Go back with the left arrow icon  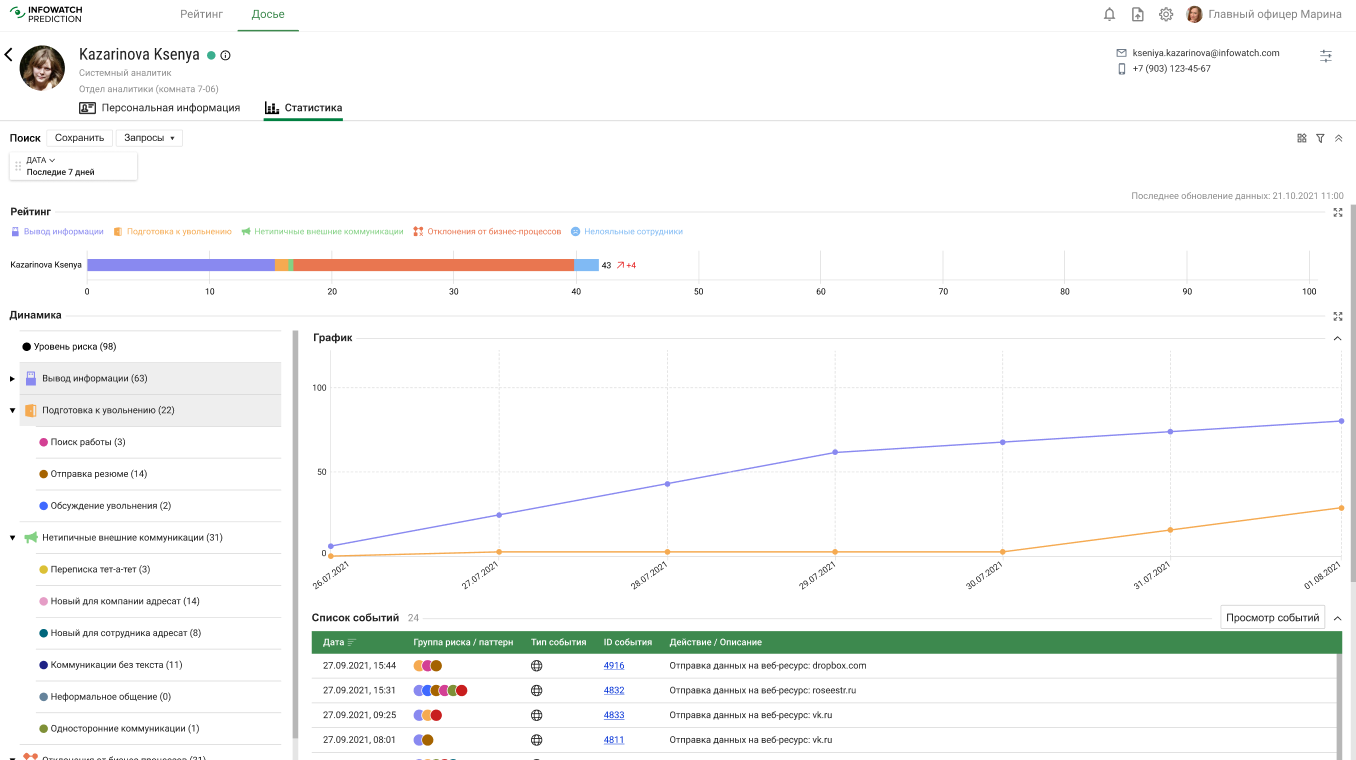coord(9,55)
